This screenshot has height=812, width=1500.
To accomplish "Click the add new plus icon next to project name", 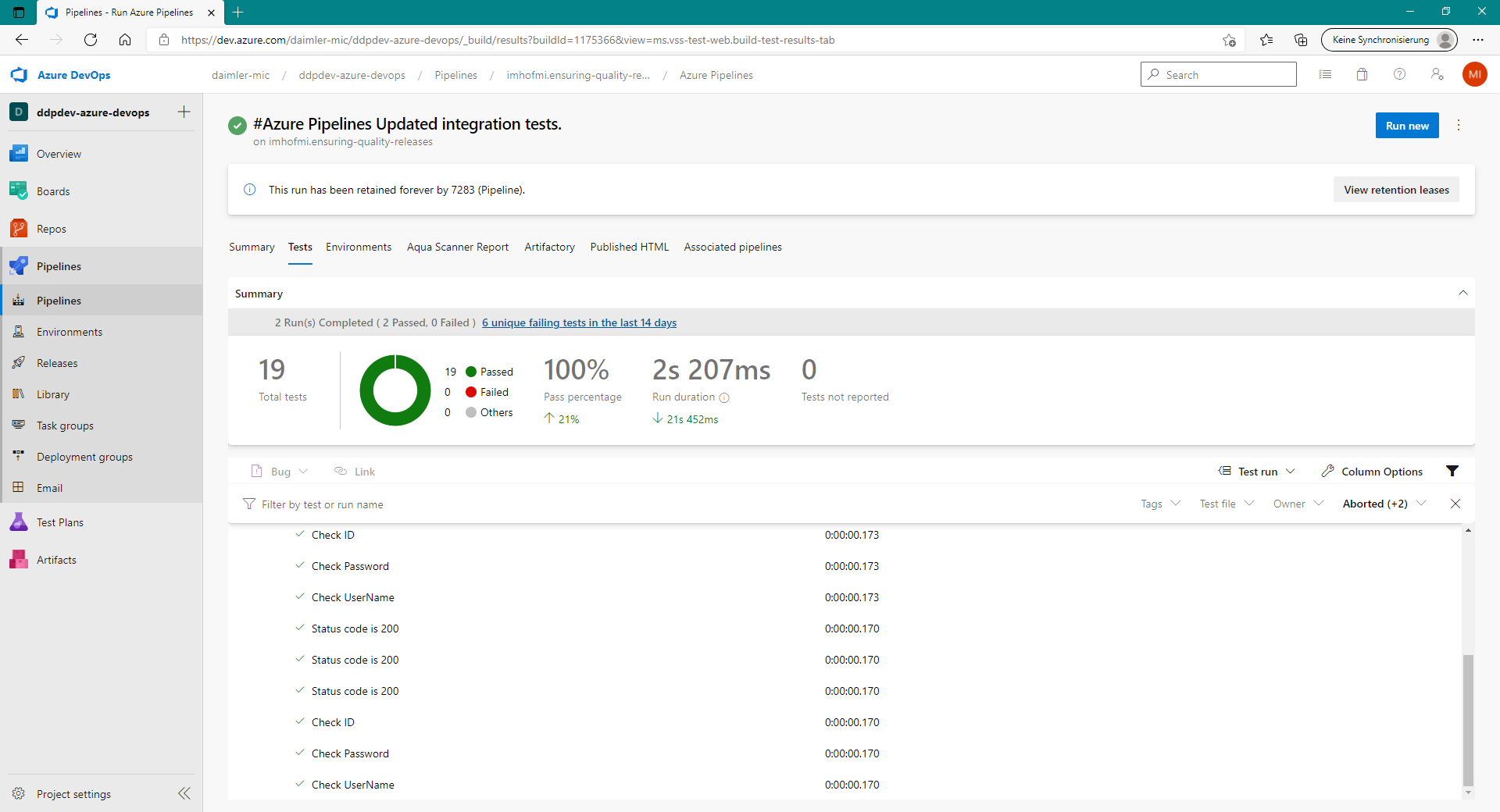I will coord(184,112).
